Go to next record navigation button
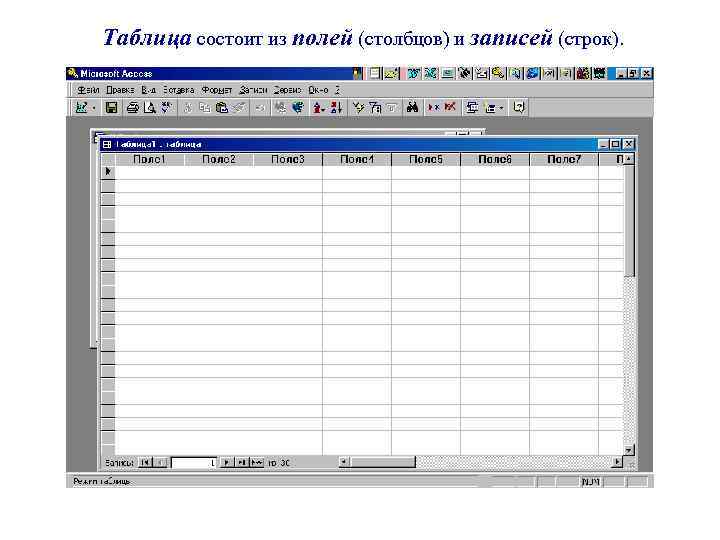 tap(226, 463)
